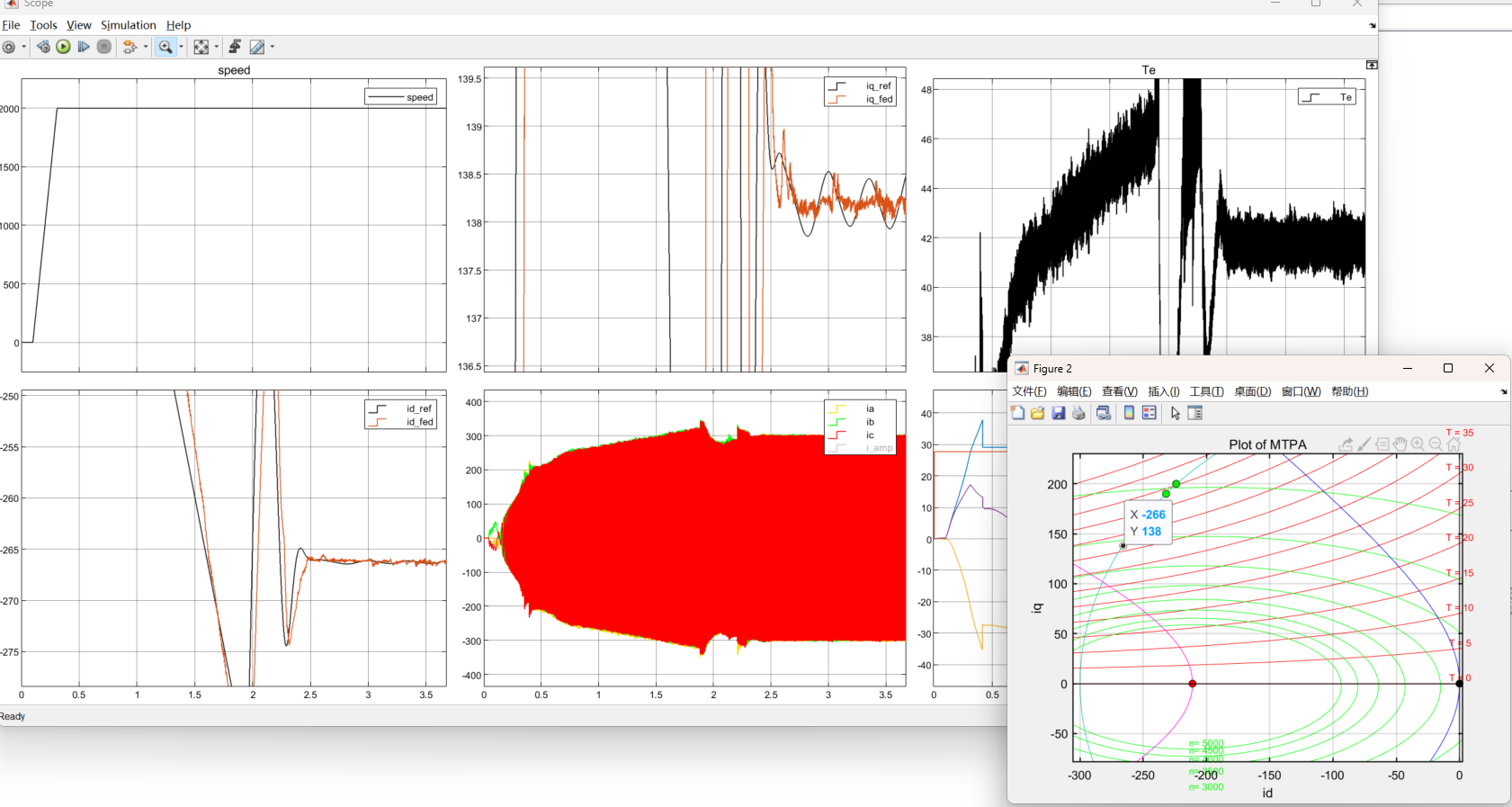Screen dimensions: 1512x807
Task: Select Edit Plot arrow tool
Action: click(1176, 413)
